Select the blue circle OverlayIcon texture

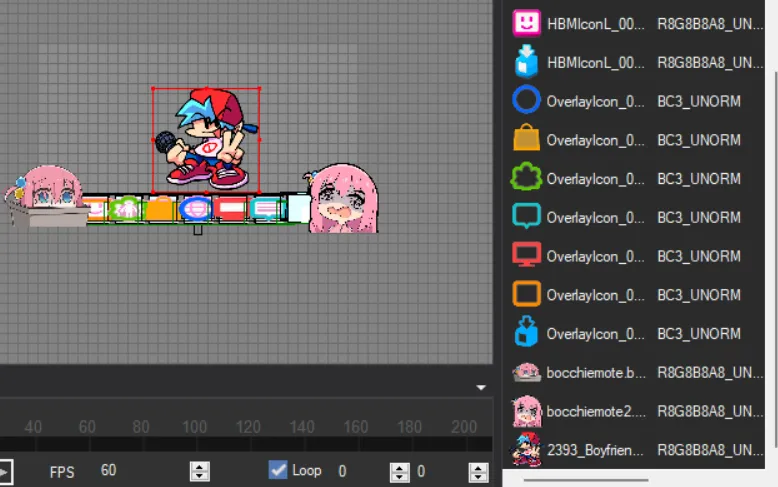(594, 101)
